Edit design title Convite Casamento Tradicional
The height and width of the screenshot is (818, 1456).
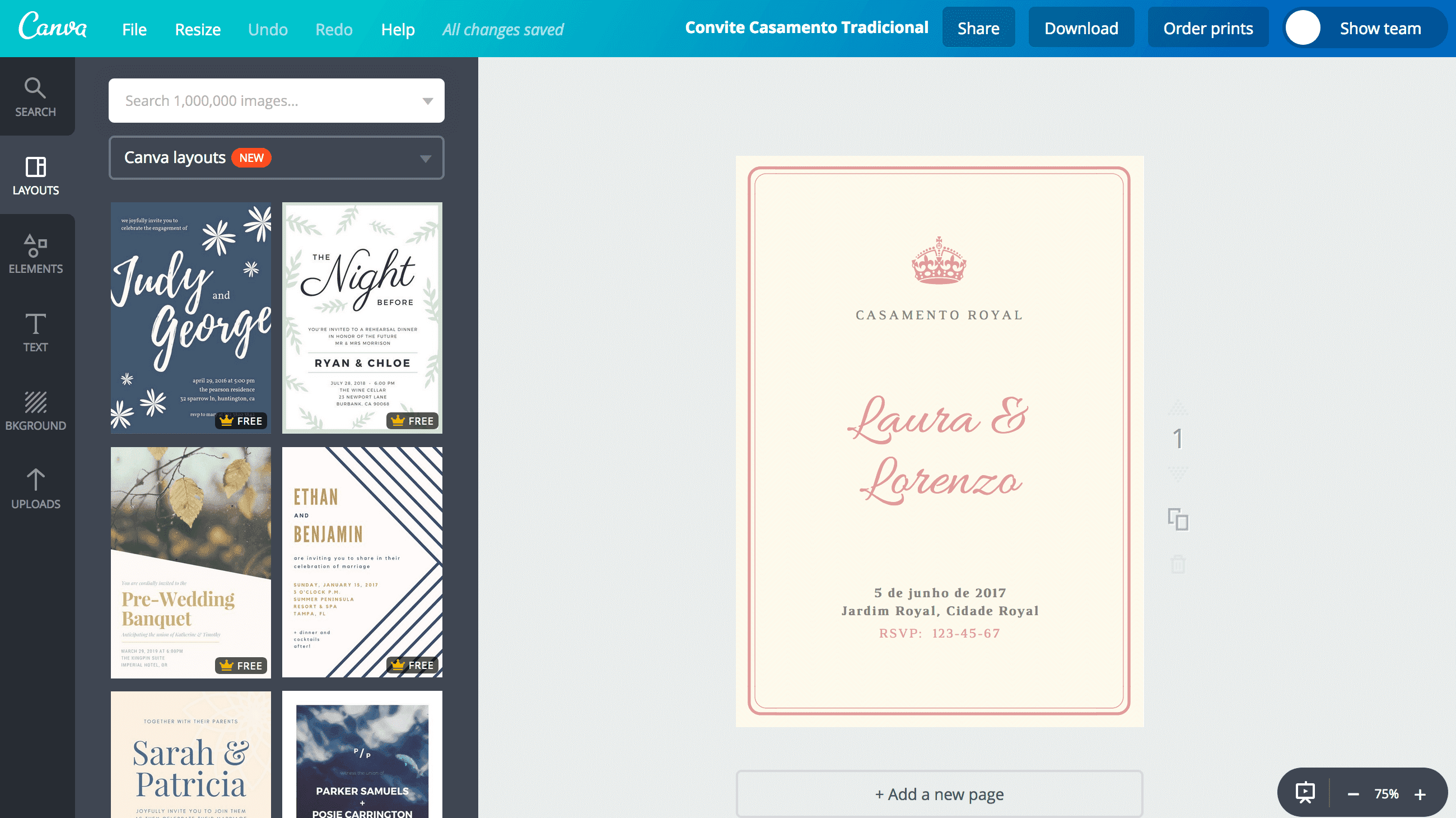coord(806,27)
